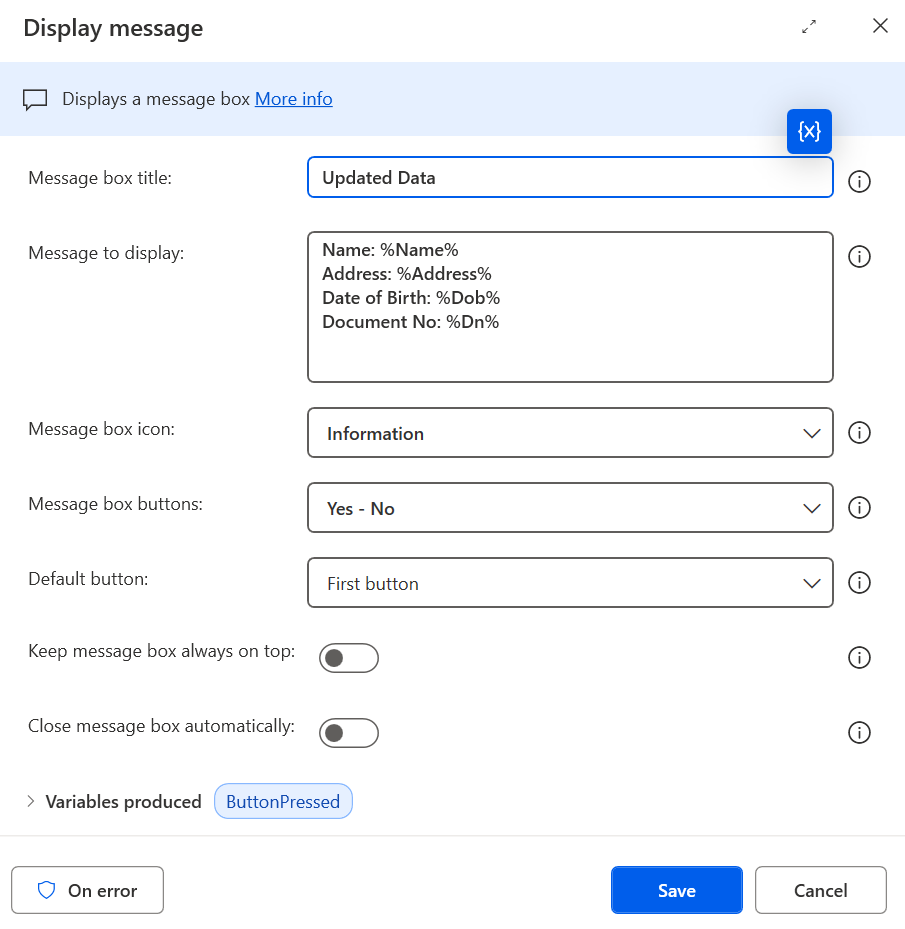Screen dimensions: 905x929
Task: Click into the Message box title field
Action: (x=570, y=177)
